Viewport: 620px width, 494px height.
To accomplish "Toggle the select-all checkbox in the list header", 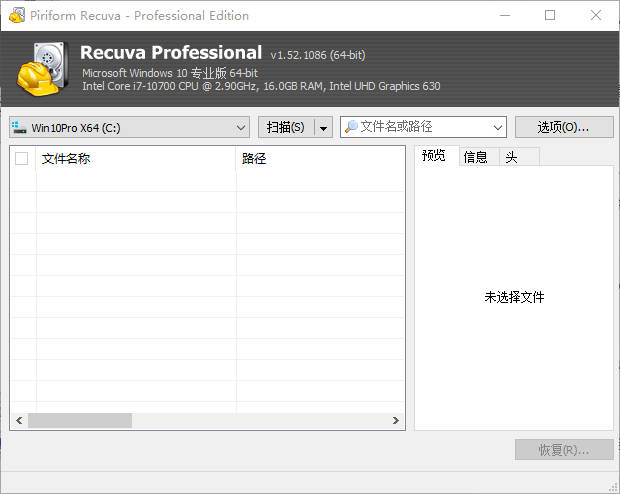I will pyautogui.click(x=21, y=159).
